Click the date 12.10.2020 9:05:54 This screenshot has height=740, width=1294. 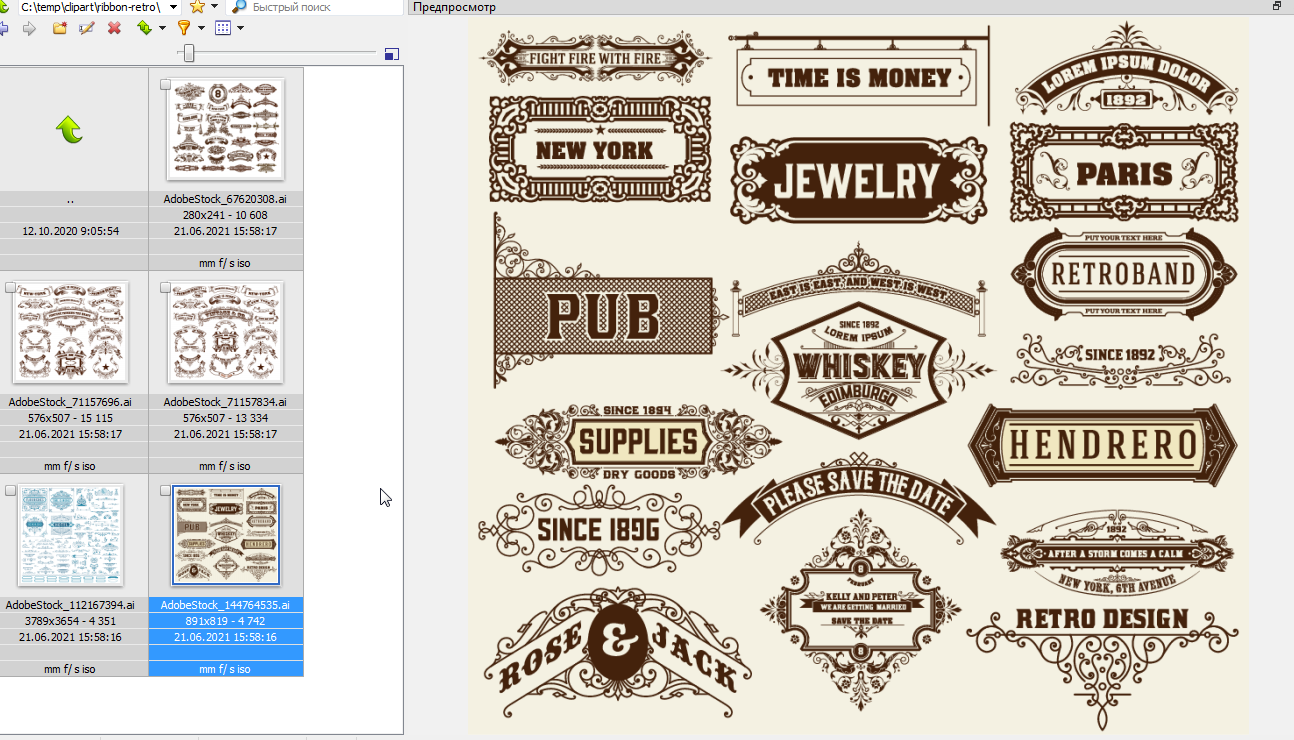(71, 231)
